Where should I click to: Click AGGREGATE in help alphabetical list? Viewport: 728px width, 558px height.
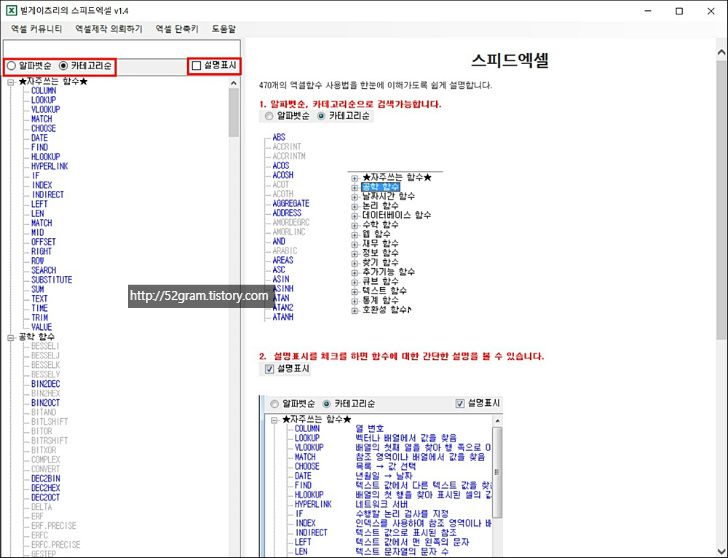(291, 204)
